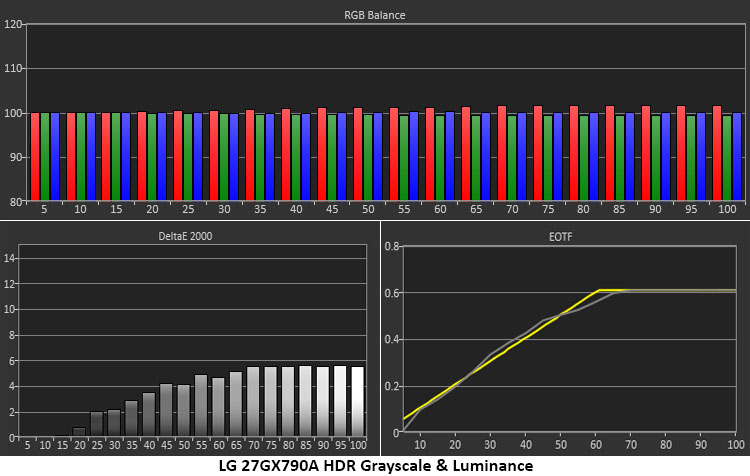Click the RGB Balance chart title
This screenshot has width=750, height=476.
click(375, 15)
